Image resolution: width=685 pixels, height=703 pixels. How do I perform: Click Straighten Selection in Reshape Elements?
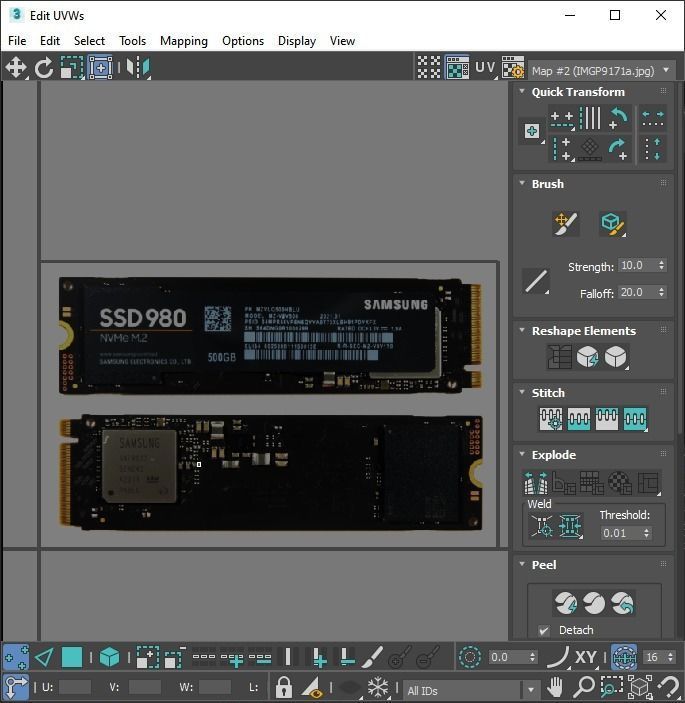tap(560, 357)
